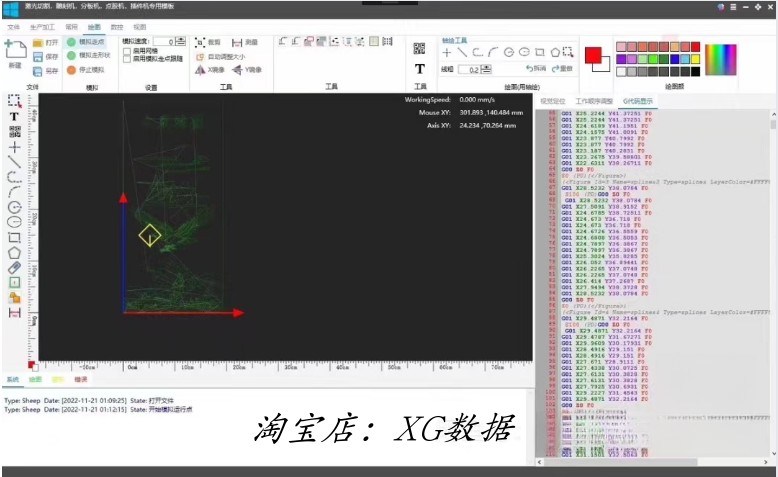778x477 pixels.
Task: Select the ribbon circle tool
Action: click(509, 52)
